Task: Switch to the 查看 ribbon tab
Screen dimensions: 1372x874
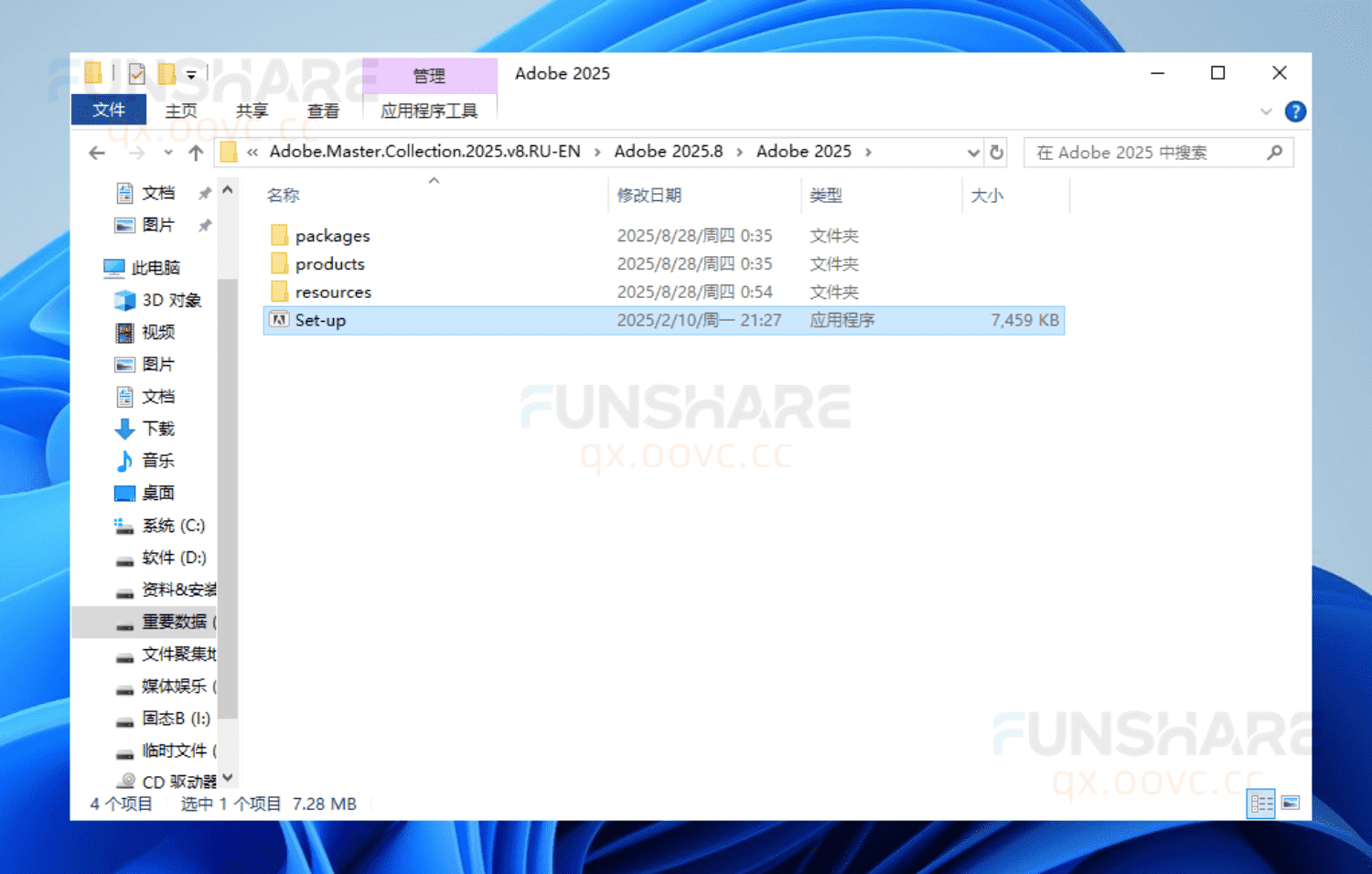Action: (323, 111)
